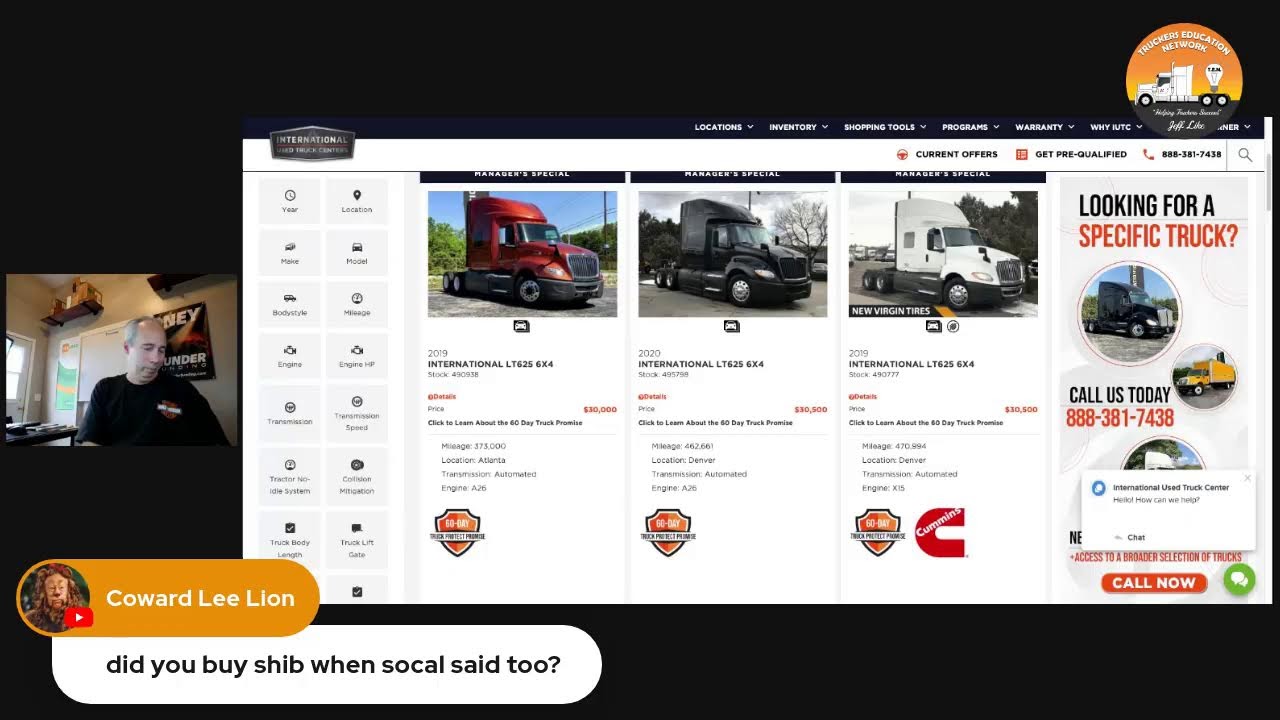Screen dimensions: 1280x720
Task: Click the search magnifier icon
Action: click(1245, 154)
